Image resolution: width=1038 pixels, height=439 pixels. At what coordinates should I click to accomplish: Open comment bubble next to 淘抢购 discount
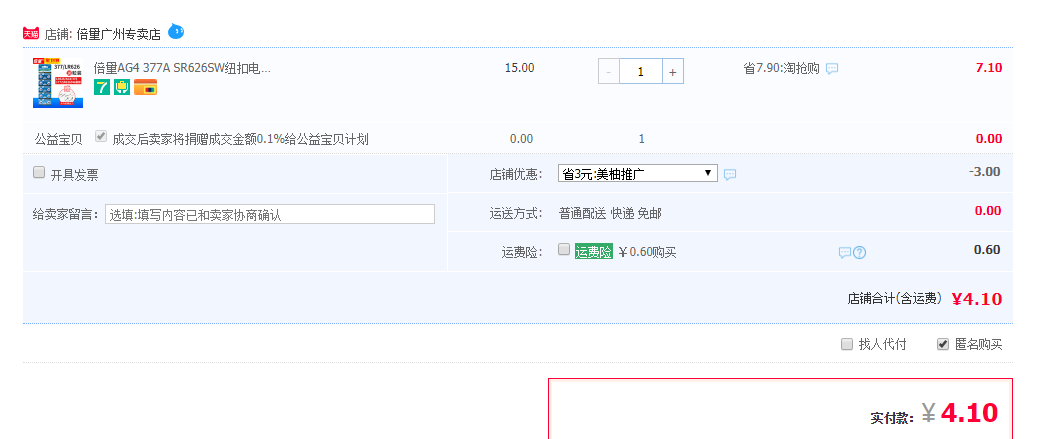[832, 69]
